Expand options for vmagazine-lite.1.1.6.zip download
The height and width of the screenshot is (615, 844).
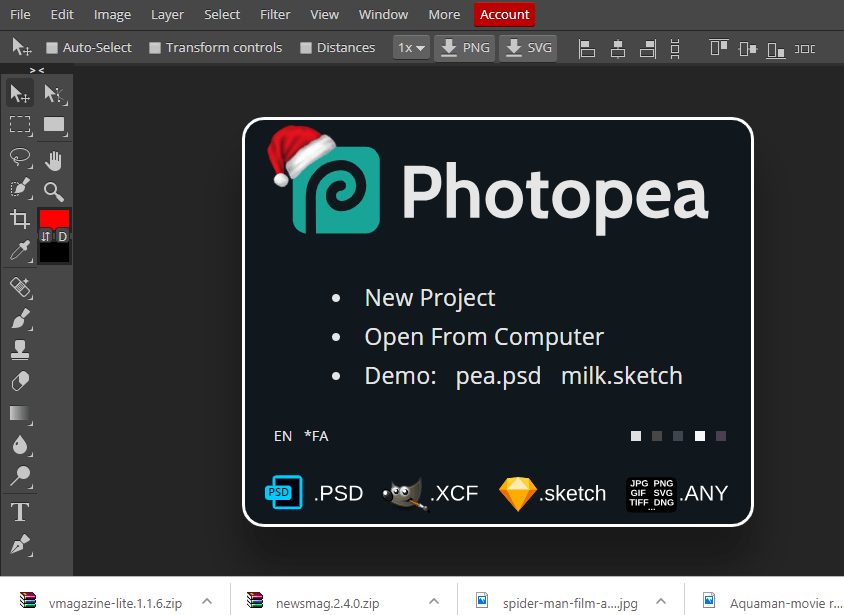tap(207, 601)
